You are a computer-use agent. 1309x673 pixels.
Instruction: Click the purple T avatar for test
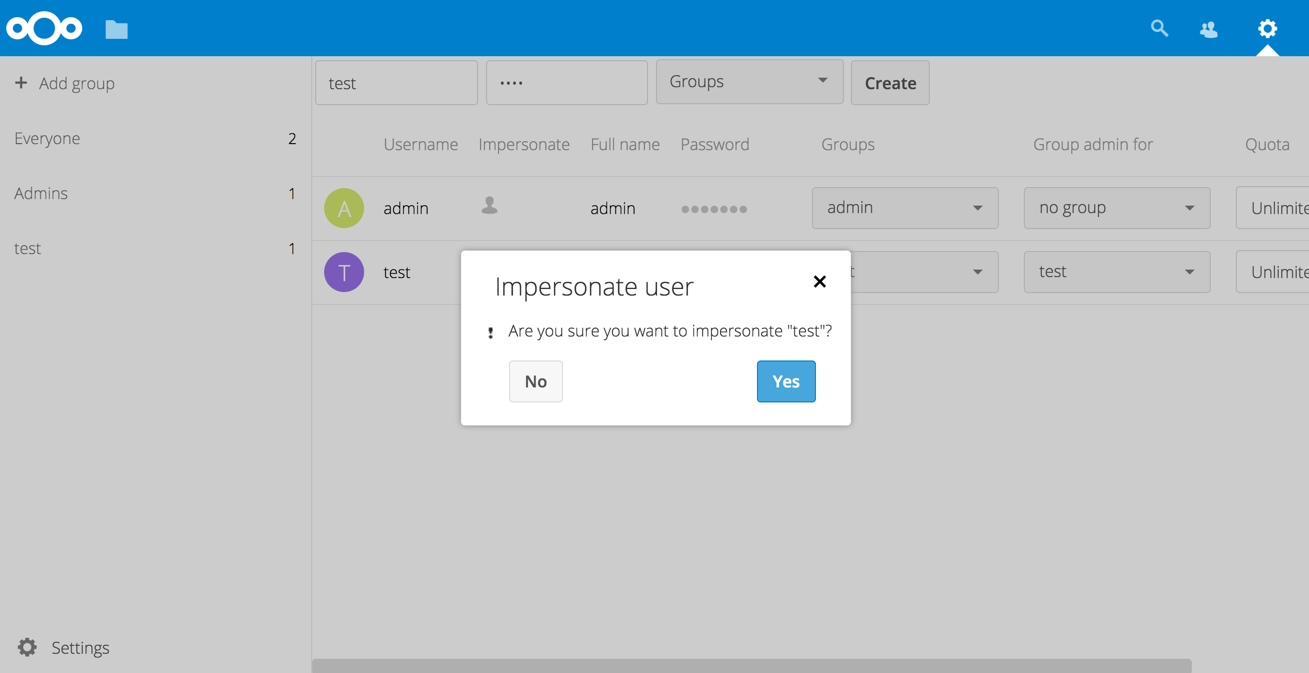pyautogui.click(x=344, y=272)
